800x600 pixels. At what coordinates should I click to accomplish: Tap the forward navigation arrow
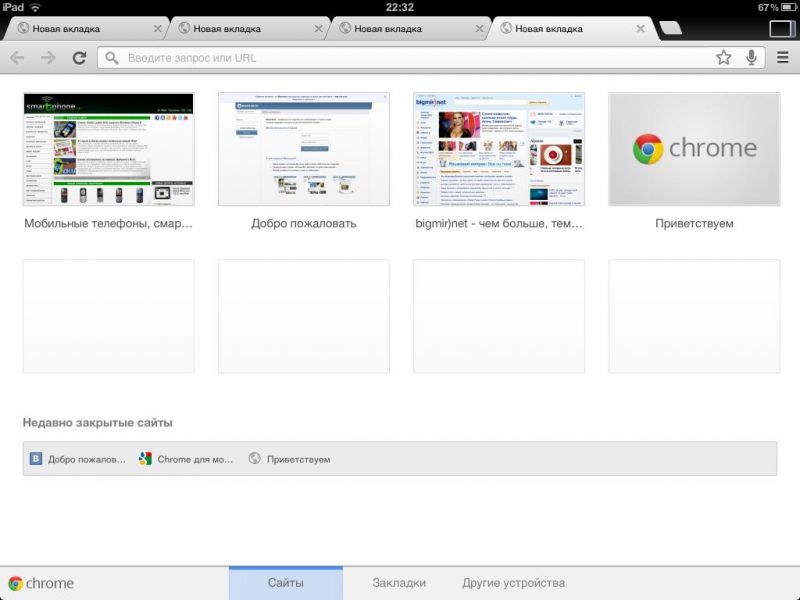pyautogui.click(x=48, y=58)
